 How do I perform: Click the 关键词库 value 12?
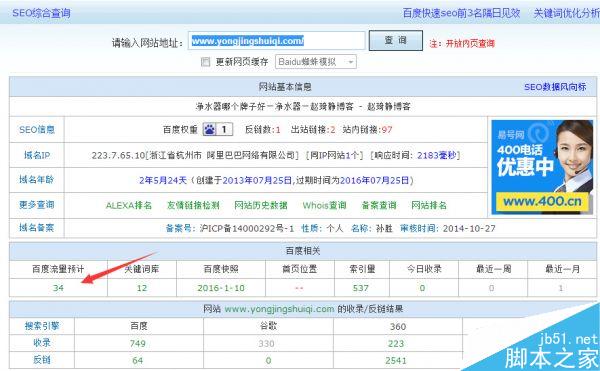[142, 288]
